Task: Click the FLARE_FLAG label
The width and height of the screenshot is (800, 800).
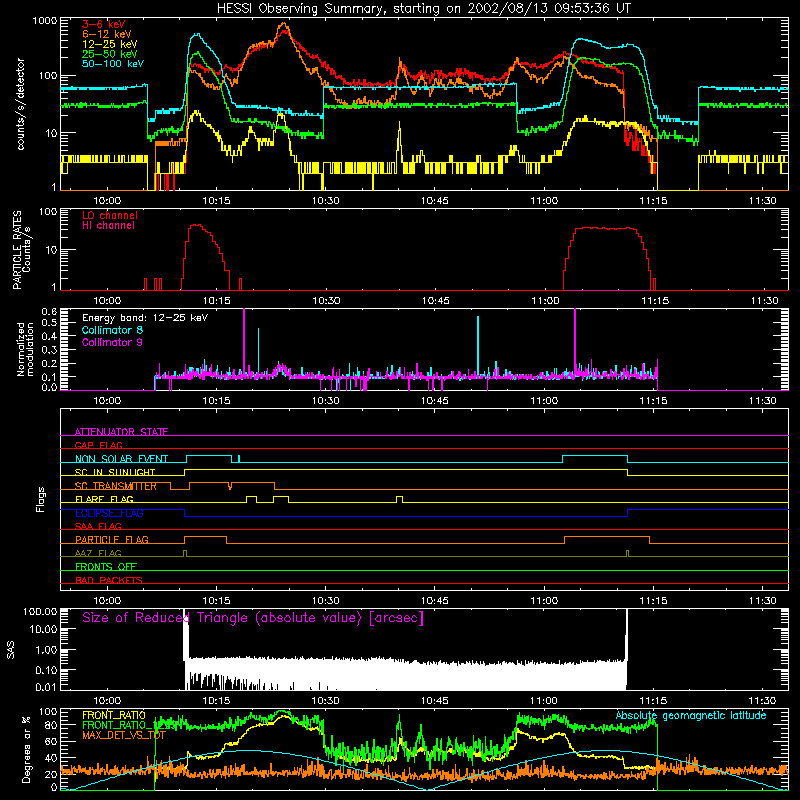Action: (x=104, y=499)
